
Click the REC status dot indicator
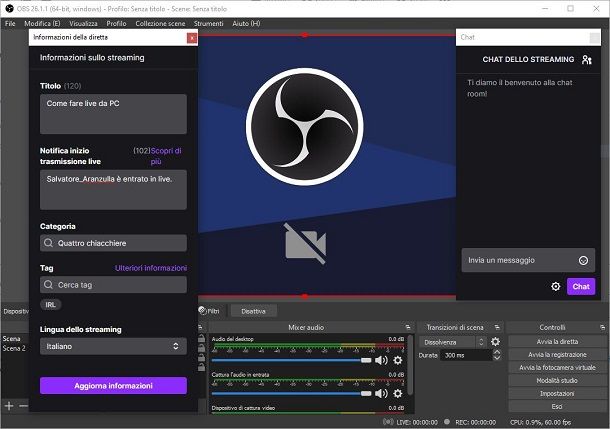pyautogui.click(x=447, y=422)
